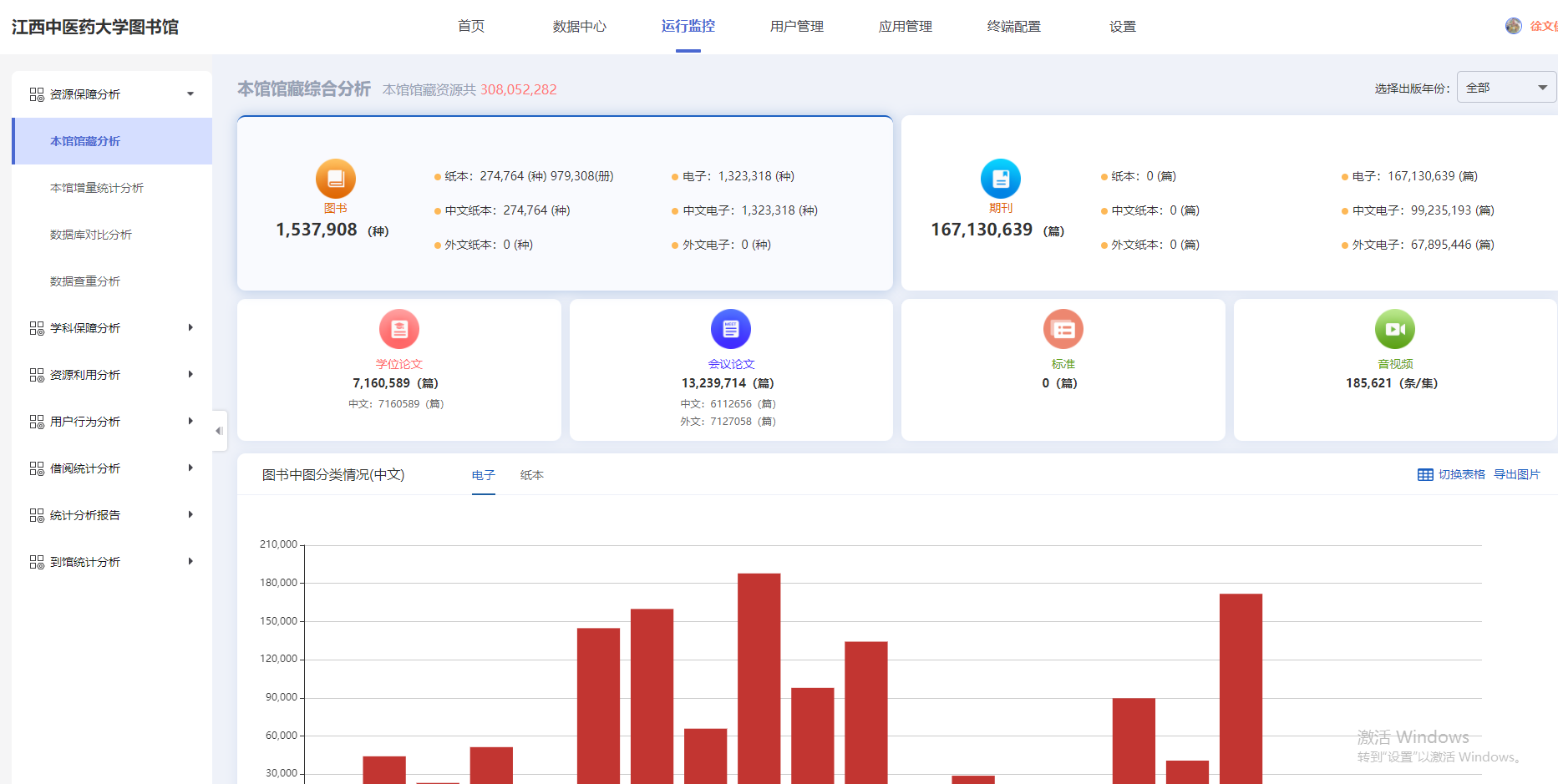Click the blue 期刊 journal icon

pyautogui.click(x=1000, y=179)
